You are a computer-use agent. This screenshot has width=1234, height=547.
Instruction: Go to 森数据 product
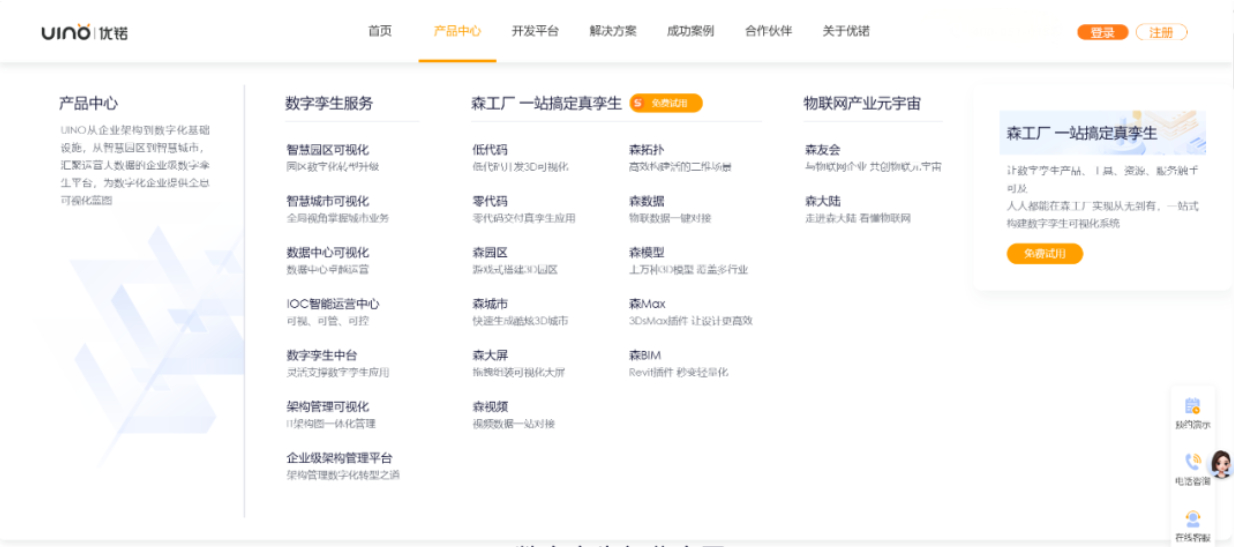(646, 201)
